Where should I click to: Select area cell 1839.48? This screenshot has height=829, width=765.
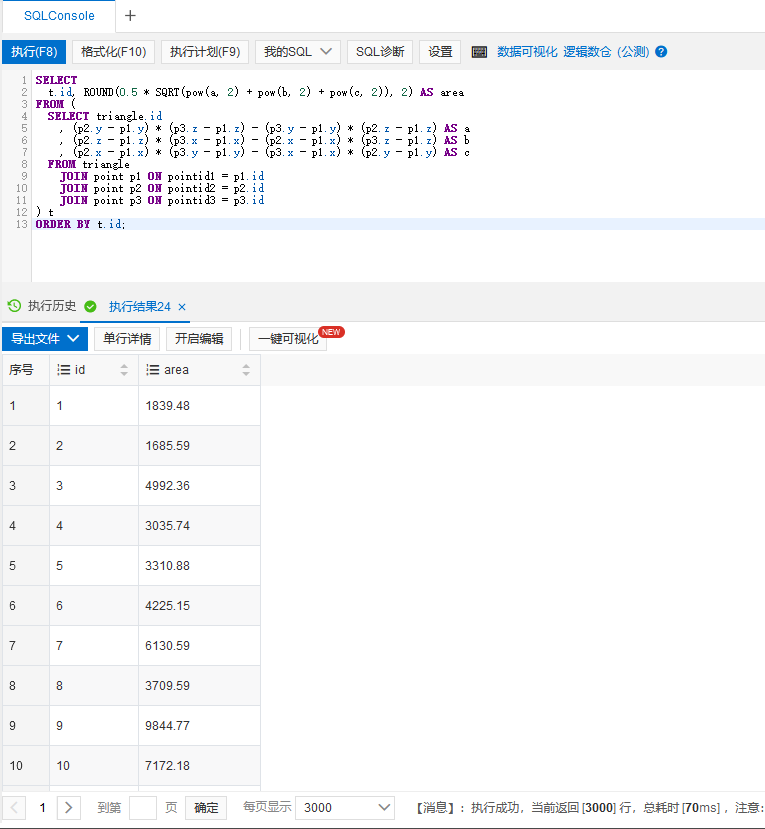pyautogui.click(x=199, y=406)
